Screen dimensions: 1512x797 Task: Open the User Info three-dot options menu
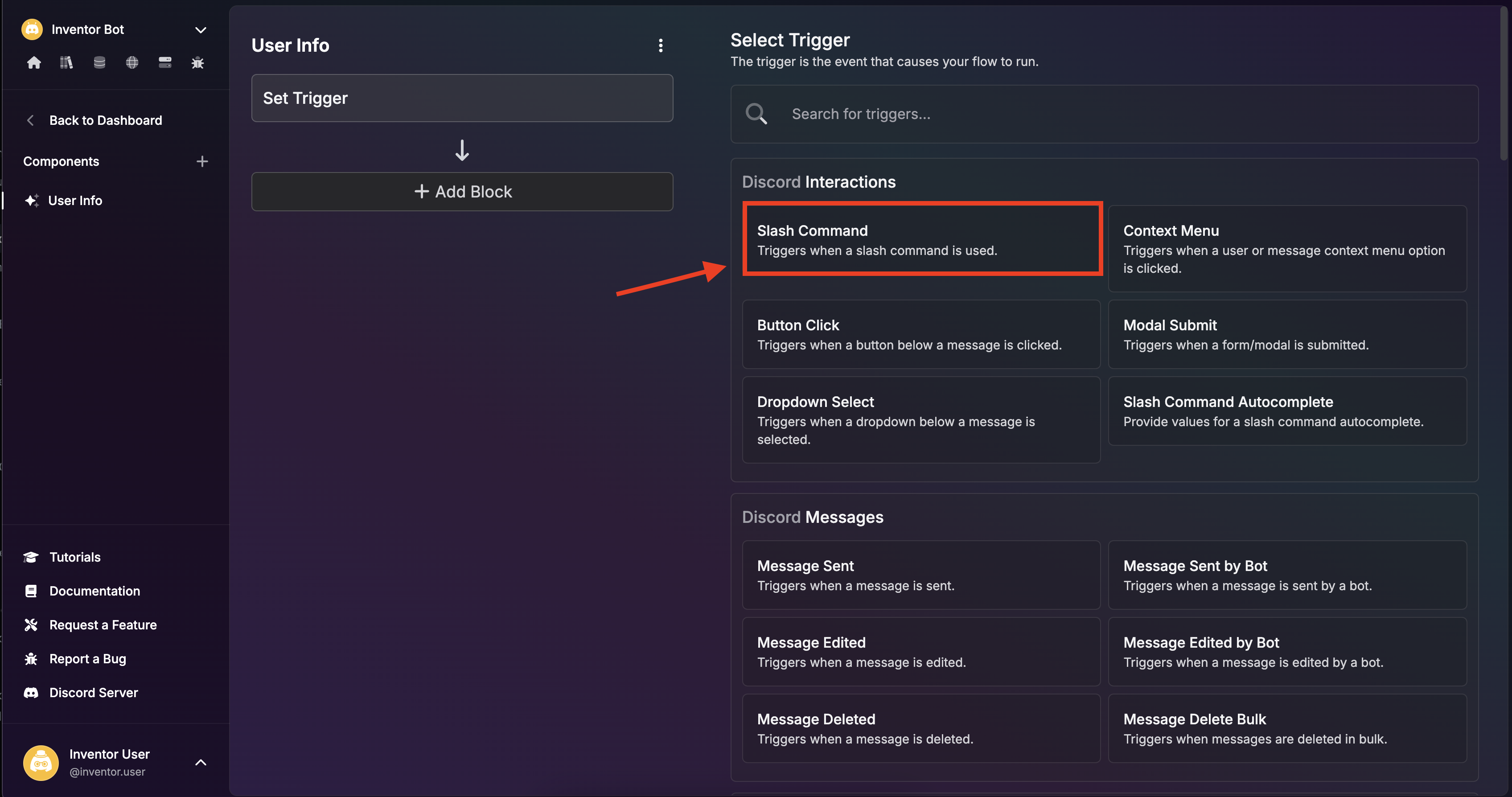tap(661, 46)
